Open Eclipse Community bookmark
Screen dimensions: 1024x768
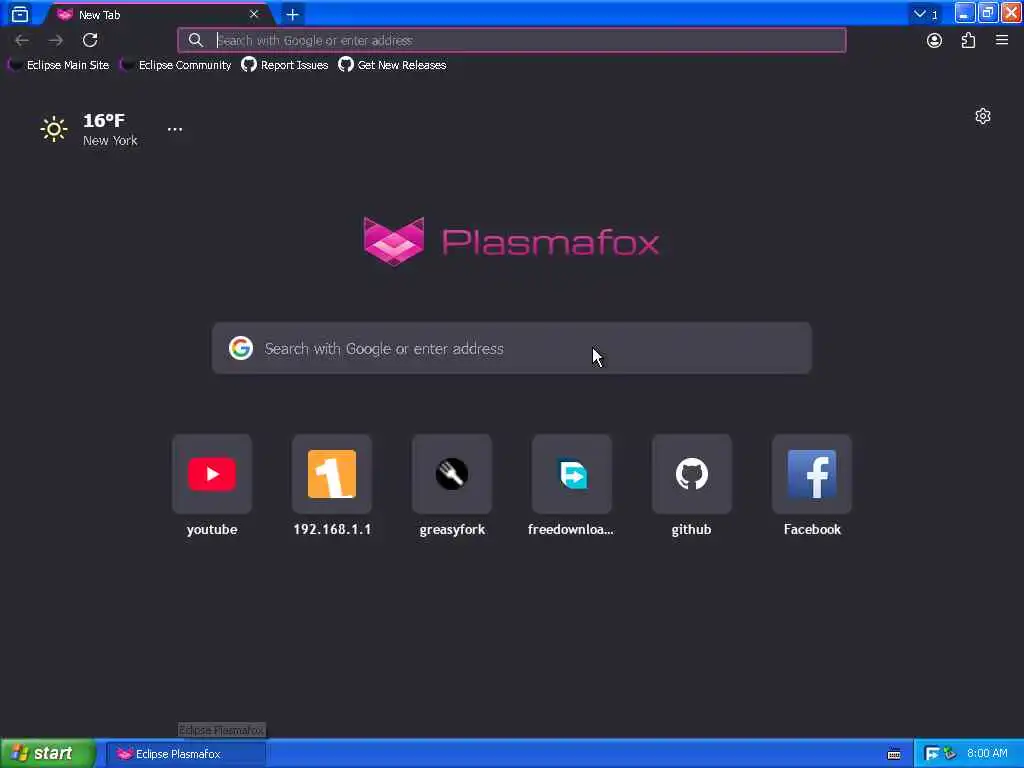176,65
